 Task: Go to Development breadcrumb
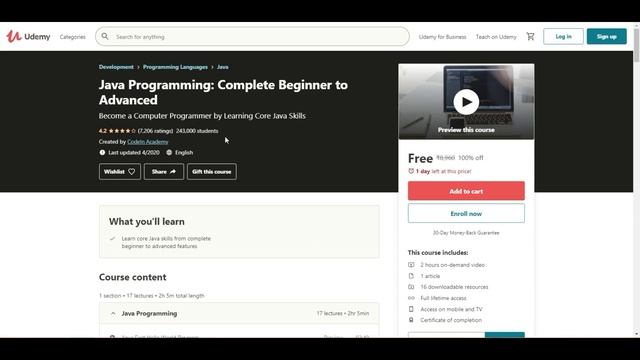[116, 67]
